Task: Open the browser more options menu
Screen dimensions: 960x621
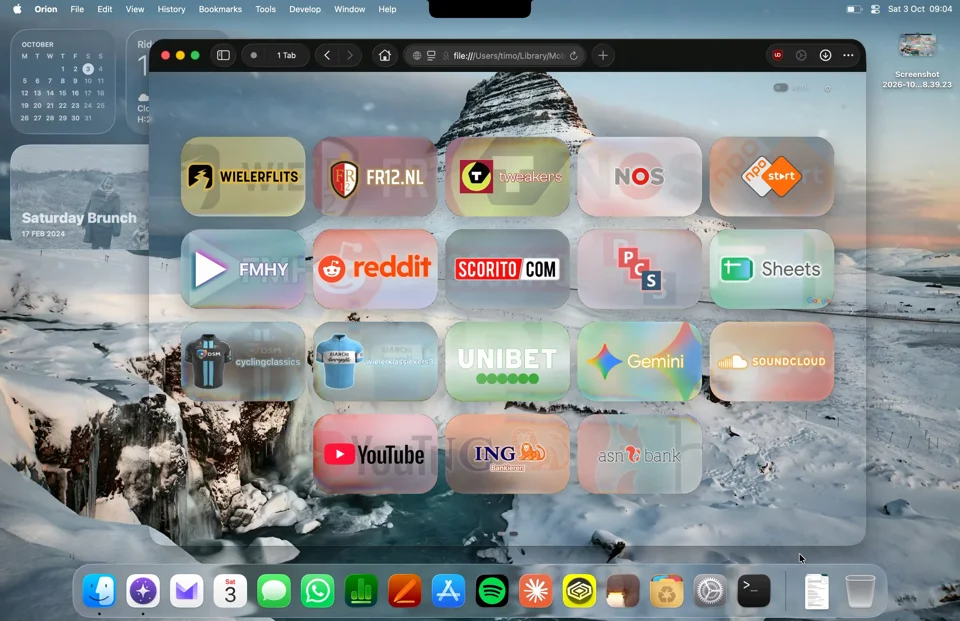Action: click(848, 55)
